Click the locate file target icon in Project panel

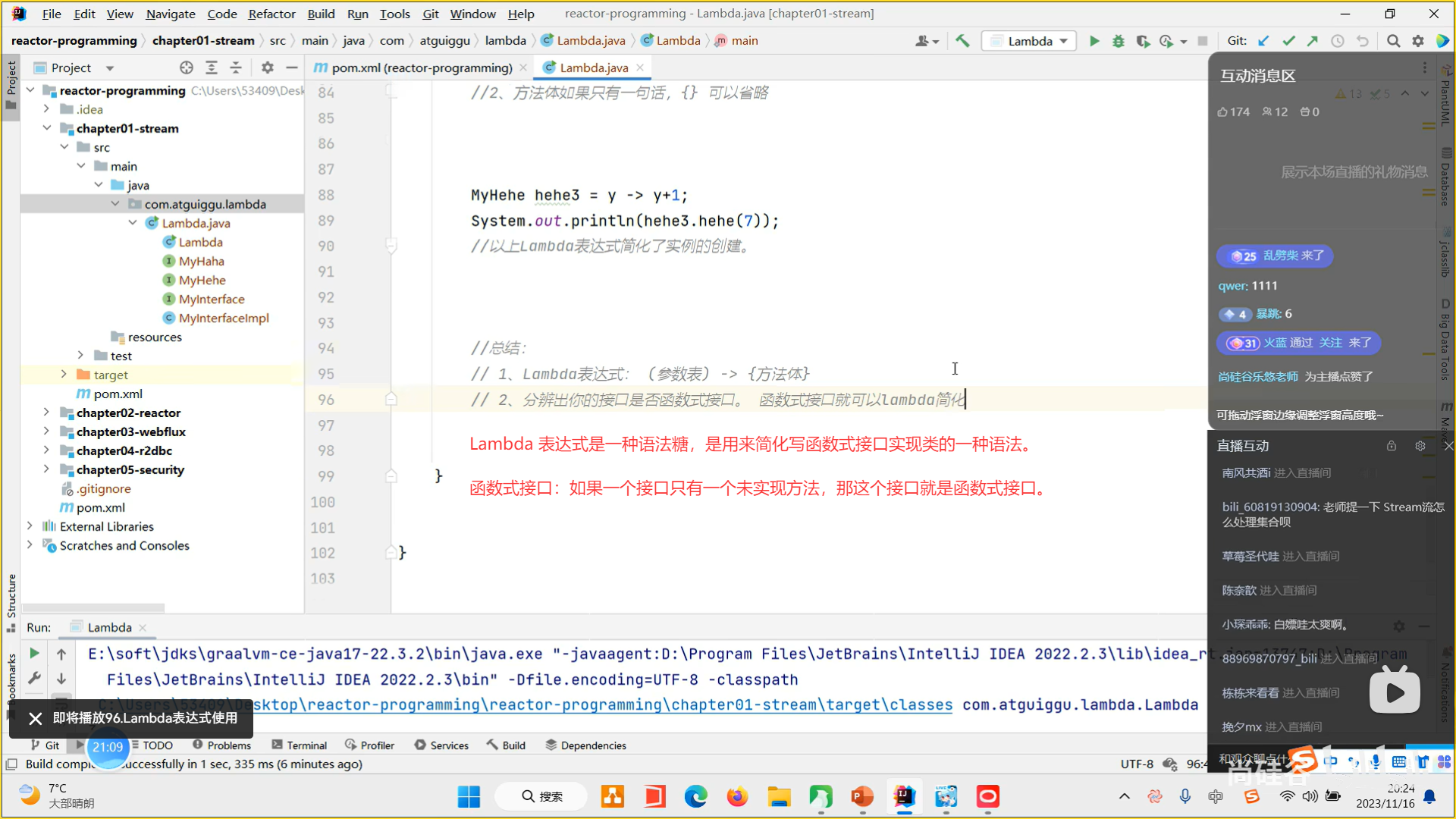click(187, 67)
